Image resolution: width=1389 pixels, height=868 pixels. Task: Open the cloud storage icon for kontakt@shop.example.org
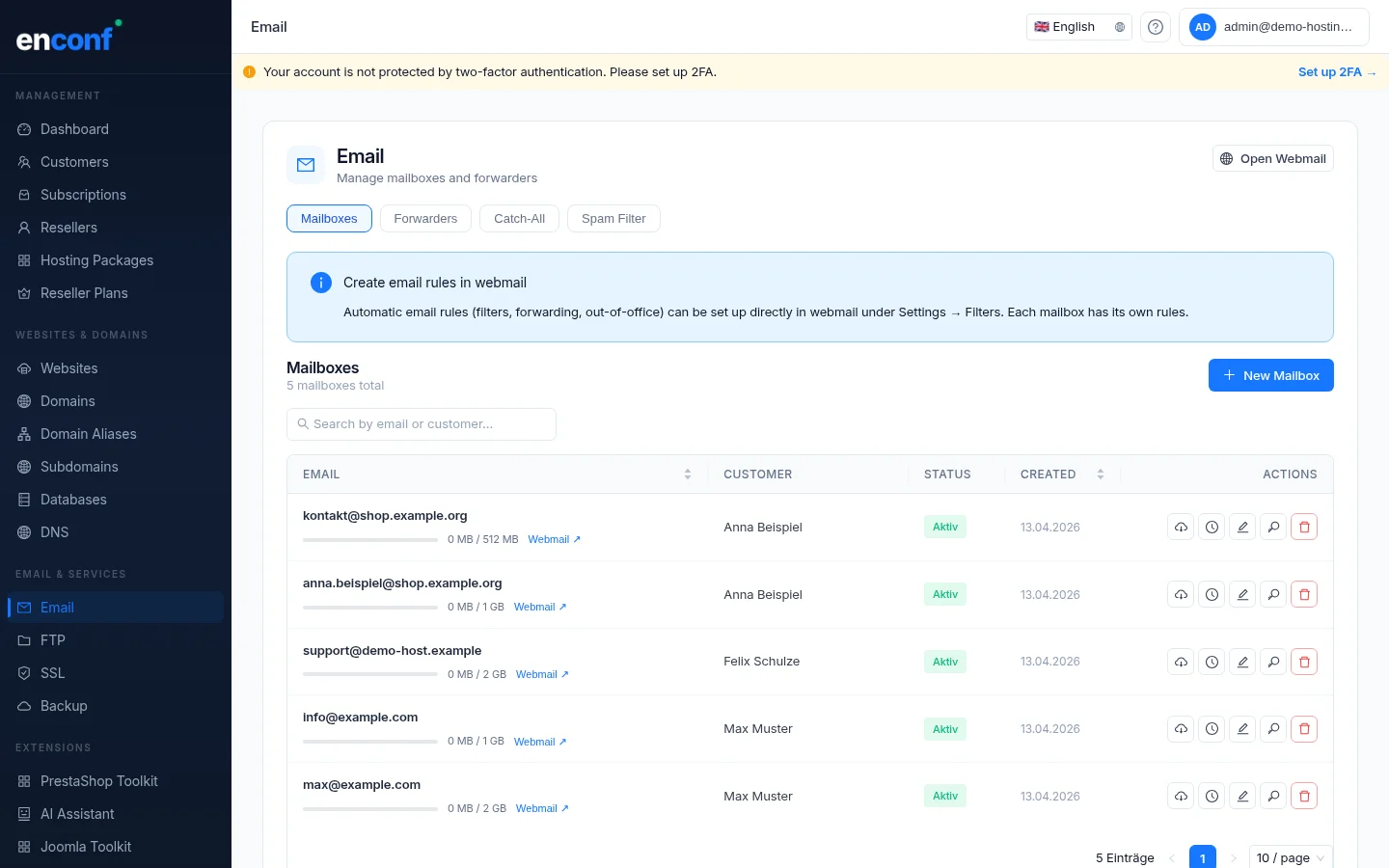[x=1181, y=527]
